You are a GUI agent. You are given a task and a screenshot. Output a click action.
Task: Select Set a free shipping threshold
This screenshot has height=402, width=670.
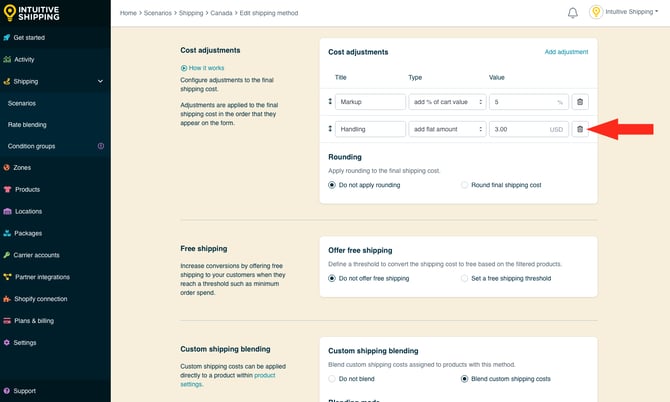[464, 279]
